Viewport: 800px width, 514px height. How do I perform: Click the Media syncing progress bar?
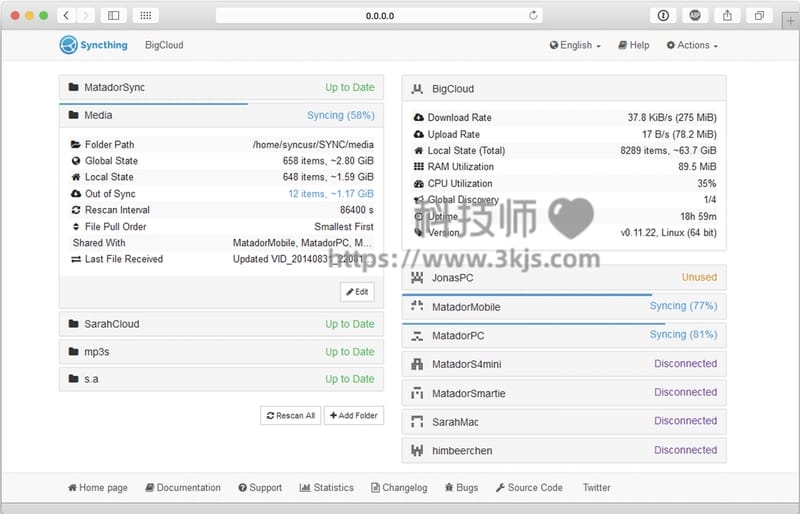pyautogui.click(x=154, y=104)
